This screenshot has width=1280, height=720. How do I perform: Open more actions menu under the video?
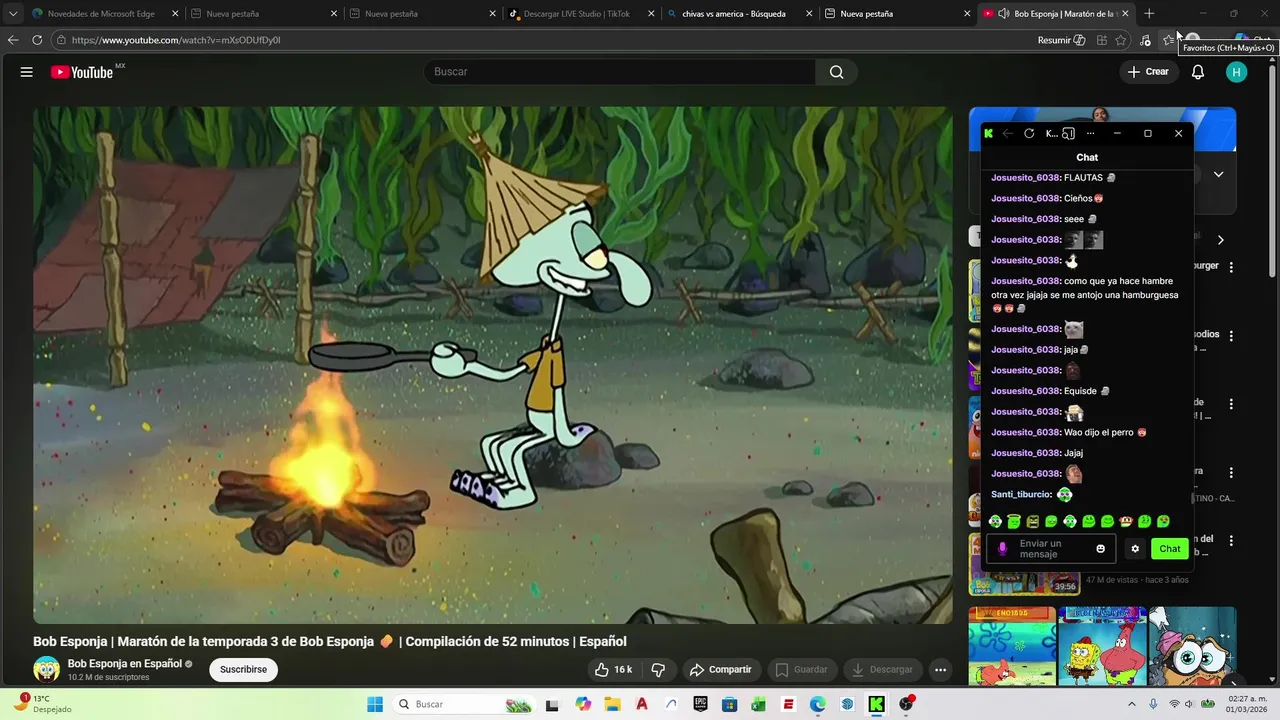[x=940, y=669]
